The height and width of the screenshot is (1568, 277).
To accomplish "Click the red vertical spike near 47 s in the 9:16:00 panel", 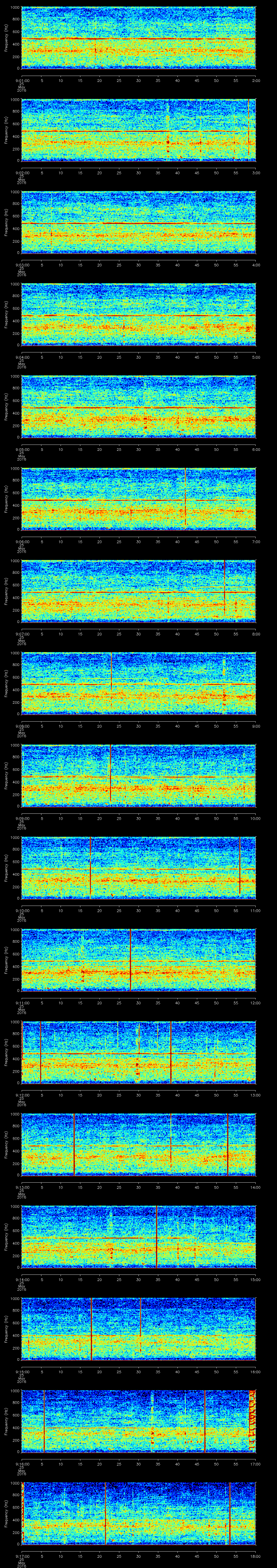I will (x=205, y=1421).
